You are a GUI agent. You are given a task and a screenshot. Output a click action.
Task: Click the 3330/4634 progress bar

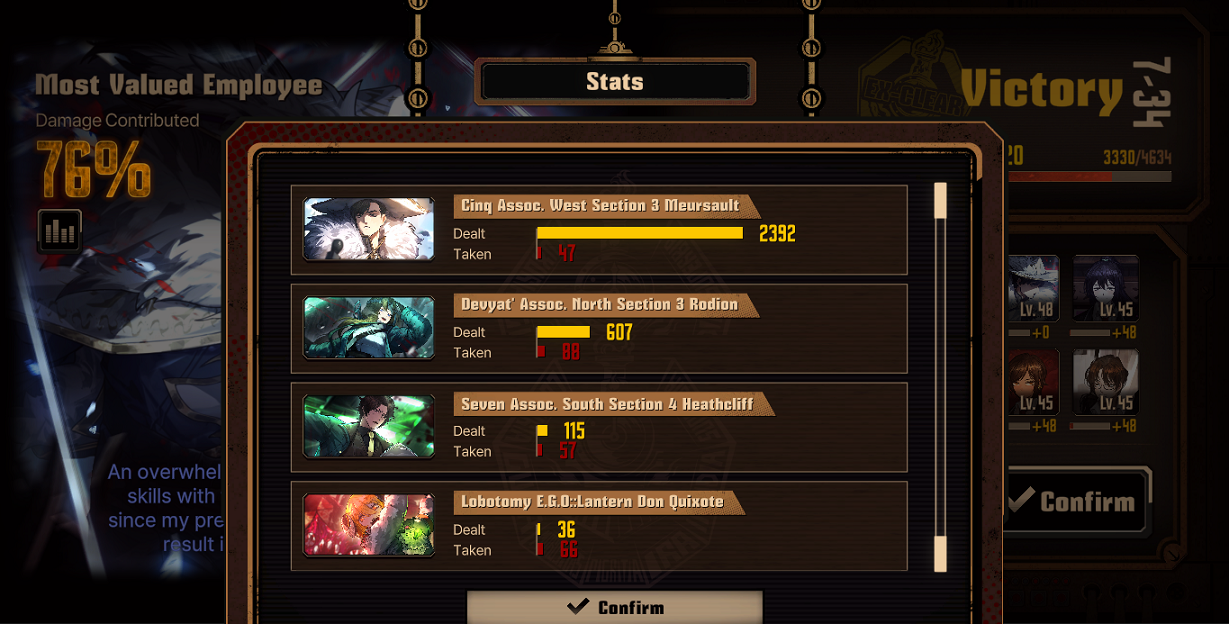point(1090,177)
